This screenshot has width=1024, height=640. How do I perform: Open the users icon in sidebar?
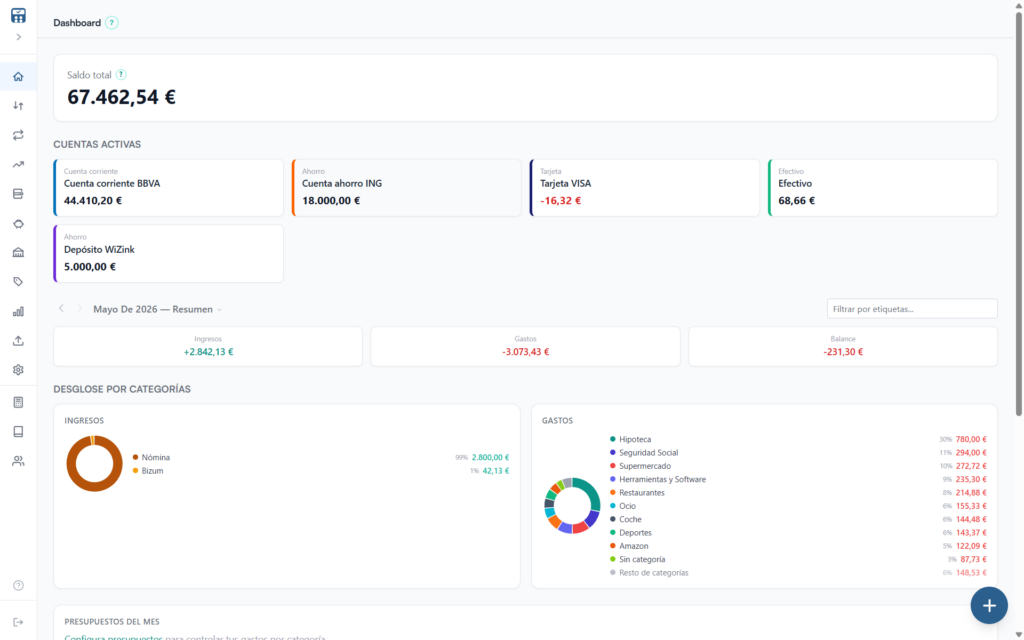[x=18, y=461]
